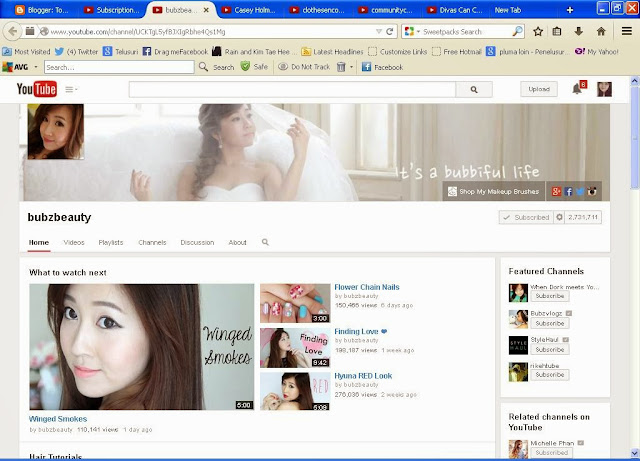
Task: Open the Firefox hamburger menu
Action: 627,31
